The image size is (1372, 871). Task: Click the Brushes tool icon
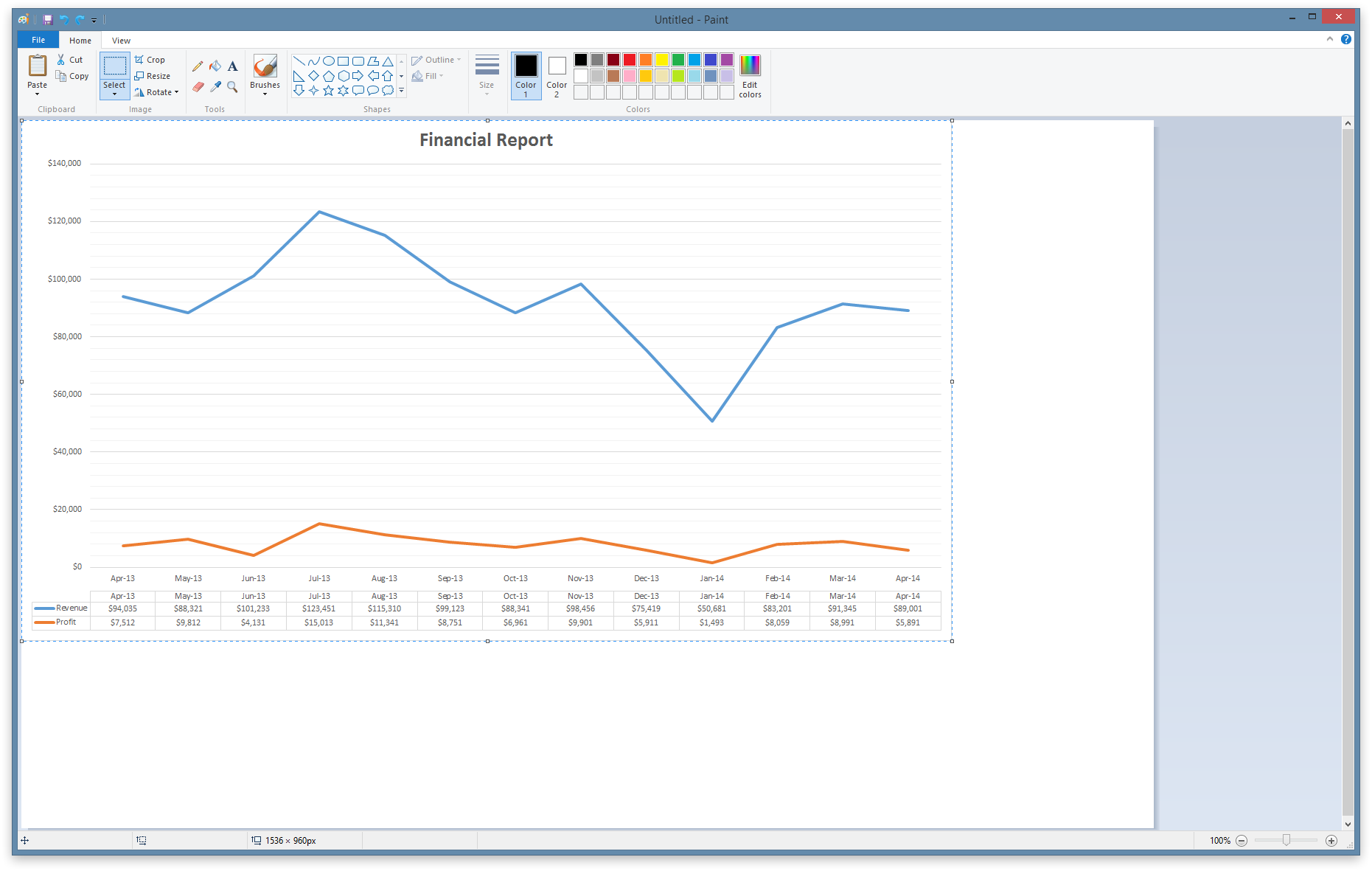(265, 66)
